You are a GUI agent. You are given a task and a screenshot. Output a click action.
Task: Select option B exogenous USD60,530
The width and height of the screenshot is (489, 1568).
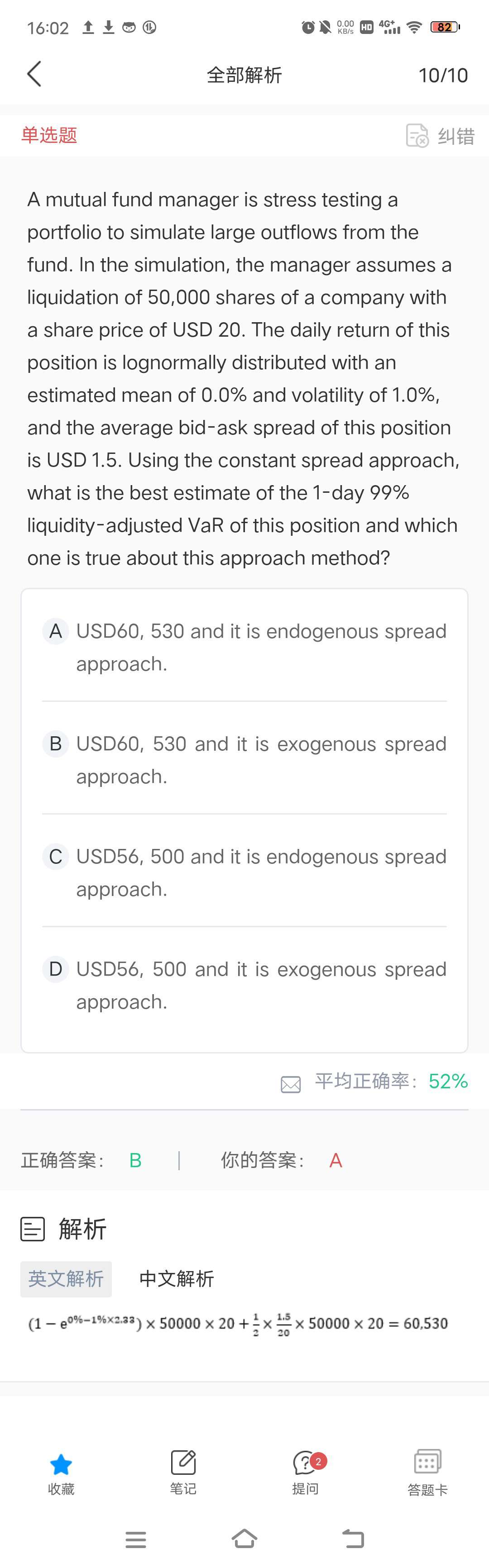coord(244,760)
